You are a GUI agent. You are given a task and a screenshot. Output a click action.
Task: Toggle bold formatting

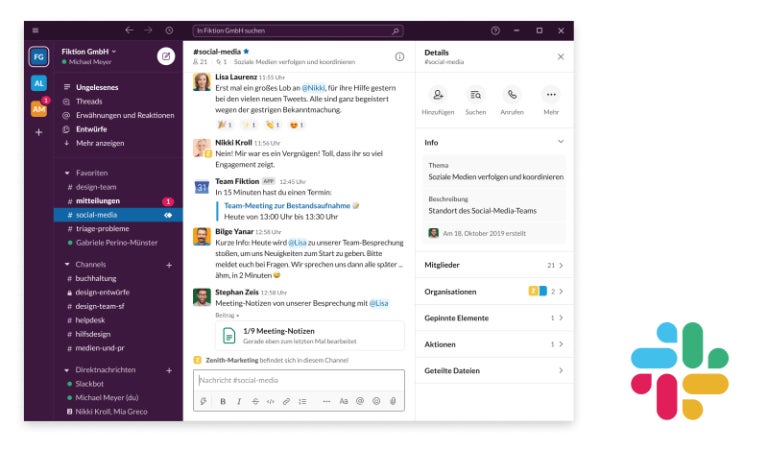coord(223,401)
